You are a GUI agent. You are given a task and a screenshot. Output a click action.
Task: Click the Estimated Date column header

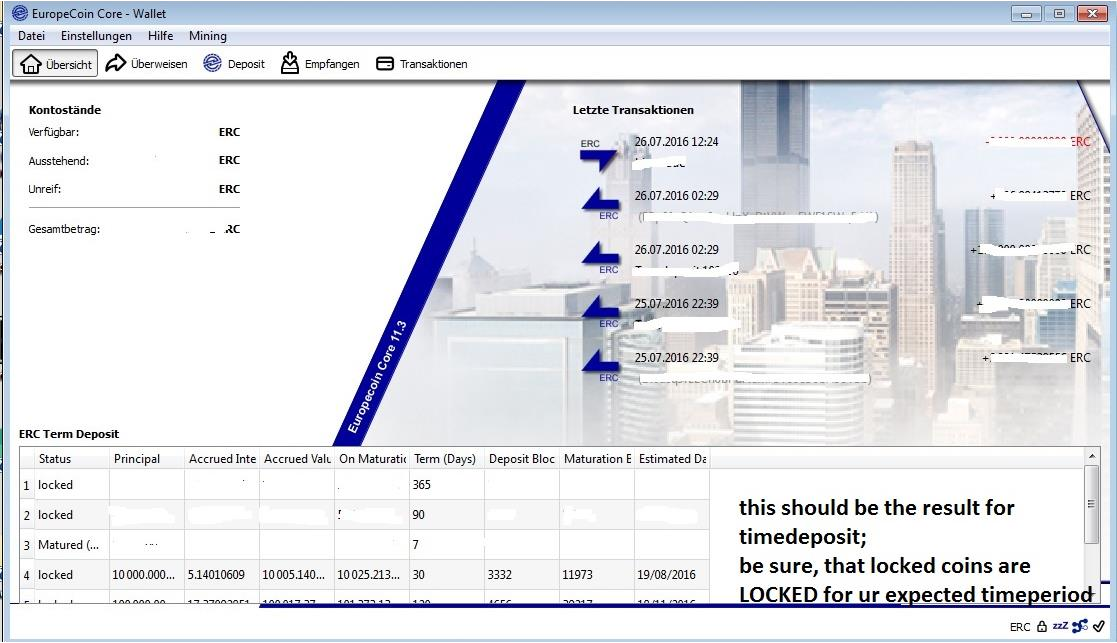[x=672, y=459]
